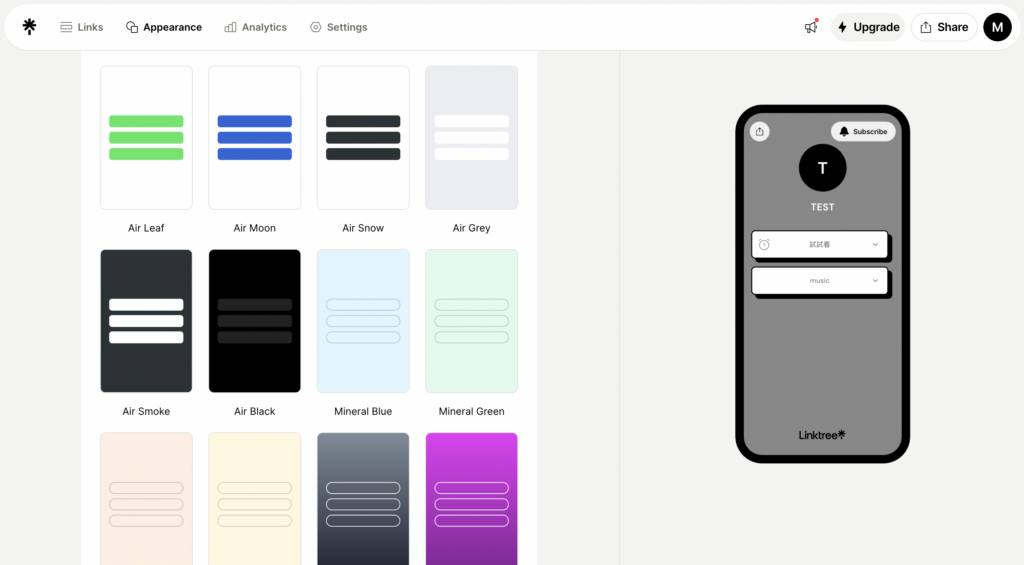Viewport: 1024px width, 565px height.
Task: Open the Links tab
Action: click(81, 27)
